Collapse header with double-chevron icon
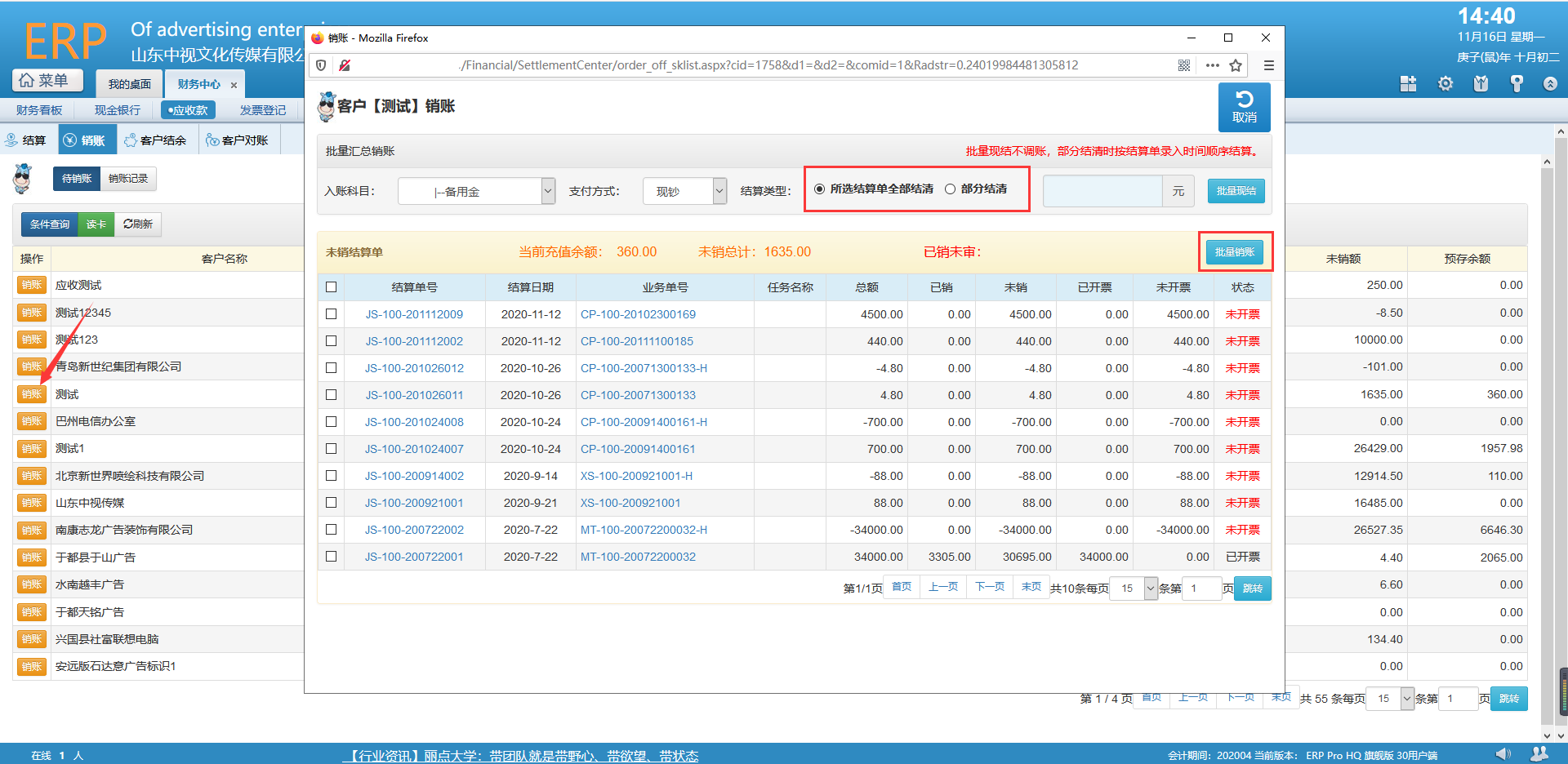Screen dimensions: 1568x764 (x=1550, y=84)
